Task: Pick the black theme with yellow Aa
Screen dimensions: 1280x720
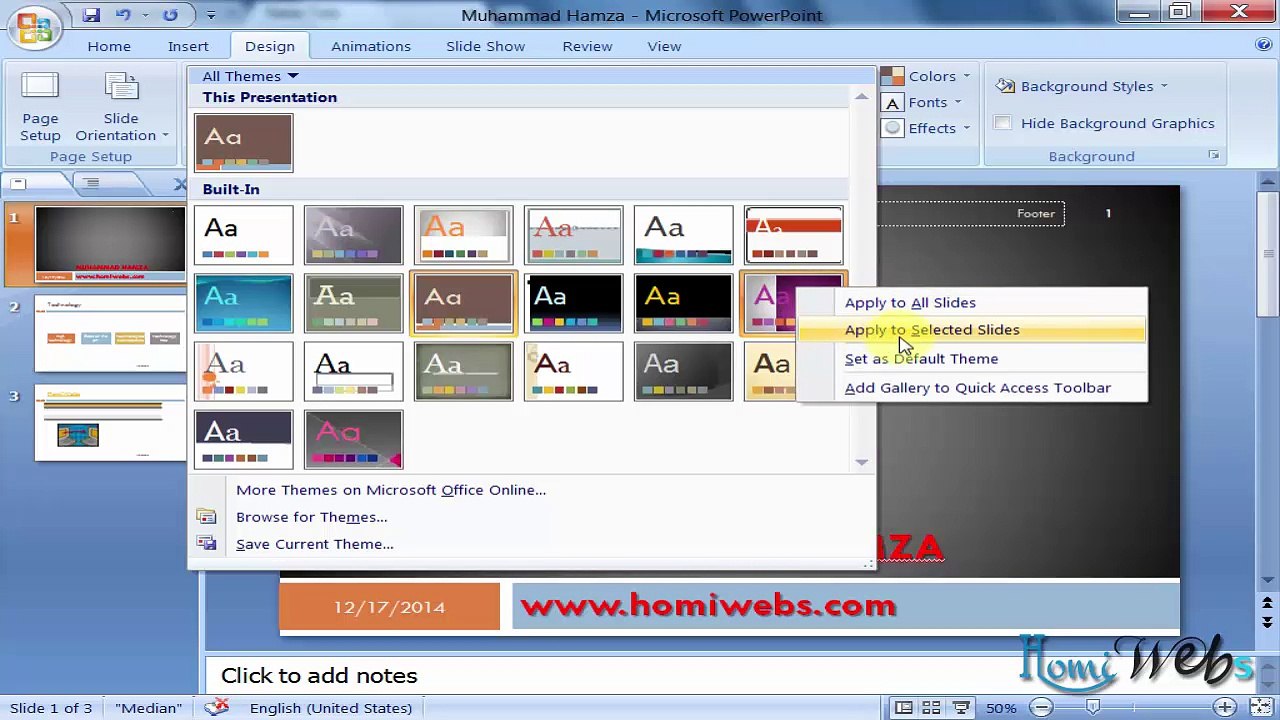Action: pyautogui.click(x=683, y=303)
